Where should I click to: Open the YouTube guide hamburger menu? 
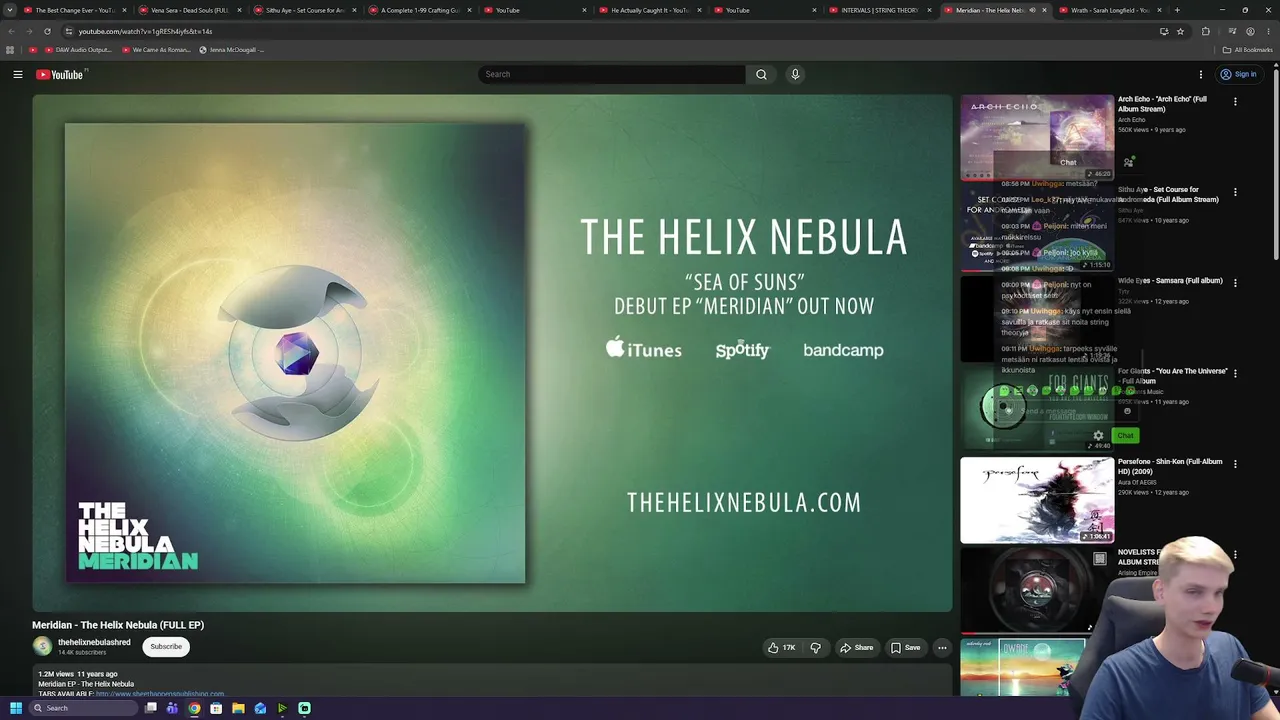click(18, 74)
